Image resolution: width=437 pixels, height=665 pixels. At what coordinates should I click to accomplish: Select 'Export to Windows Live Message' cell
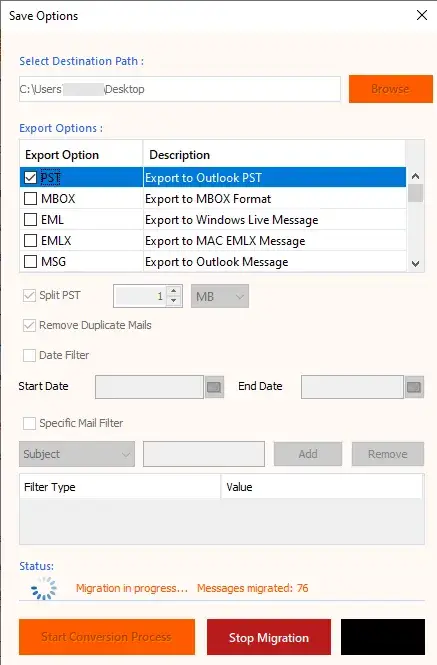tap(275, 220)
